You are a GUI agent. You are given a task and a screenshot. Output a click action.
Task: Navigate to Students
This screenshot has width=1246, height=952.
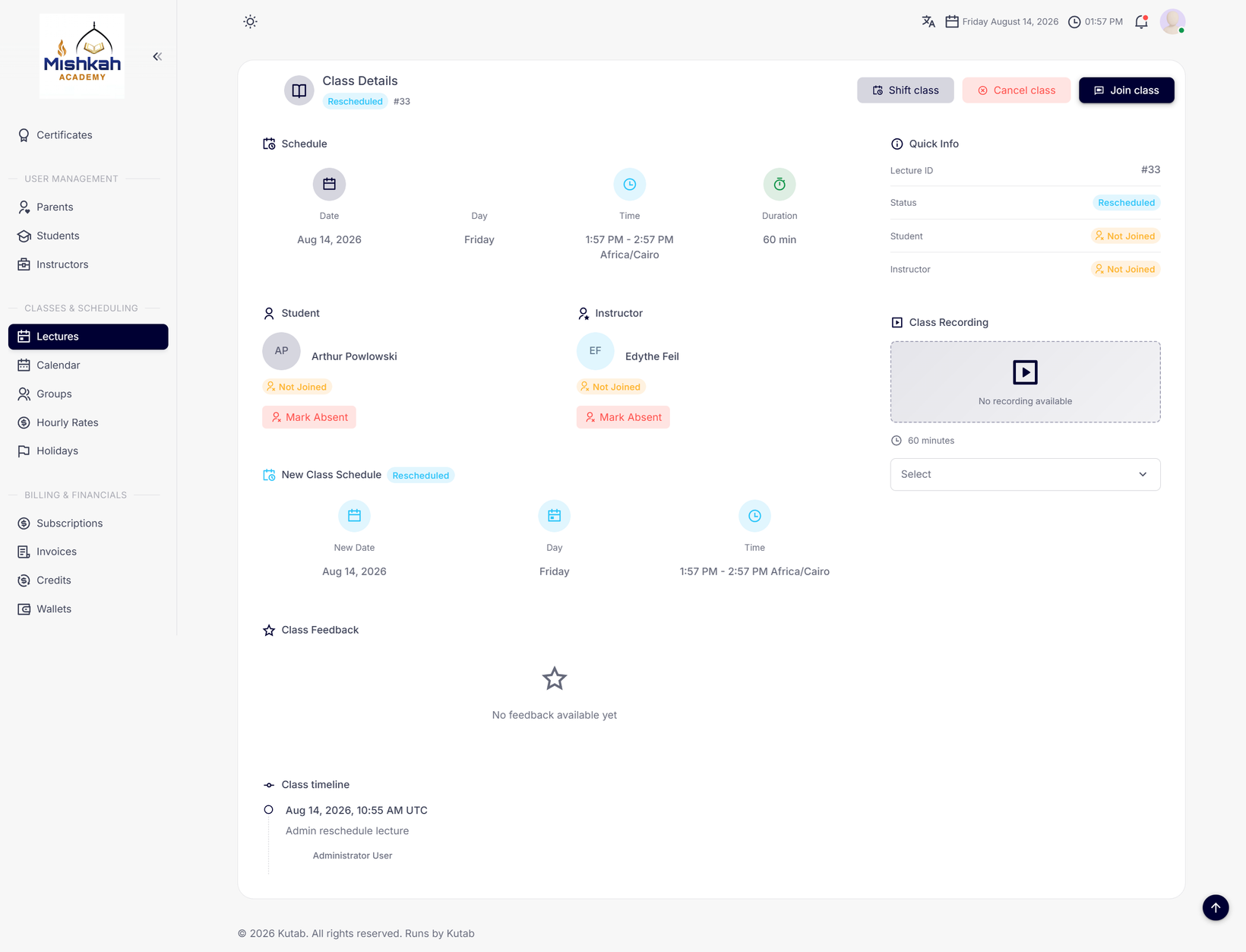coord(88,236)
